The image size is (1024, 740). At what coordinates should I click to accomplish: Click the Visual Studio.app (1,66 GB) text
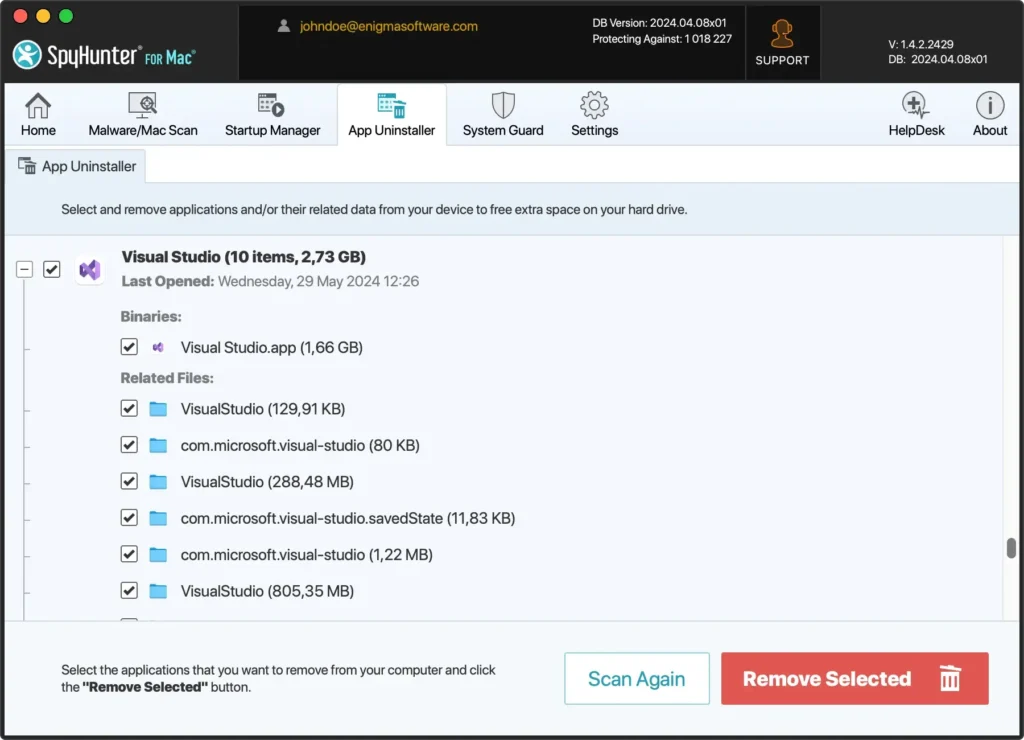(x=272, y=347)
